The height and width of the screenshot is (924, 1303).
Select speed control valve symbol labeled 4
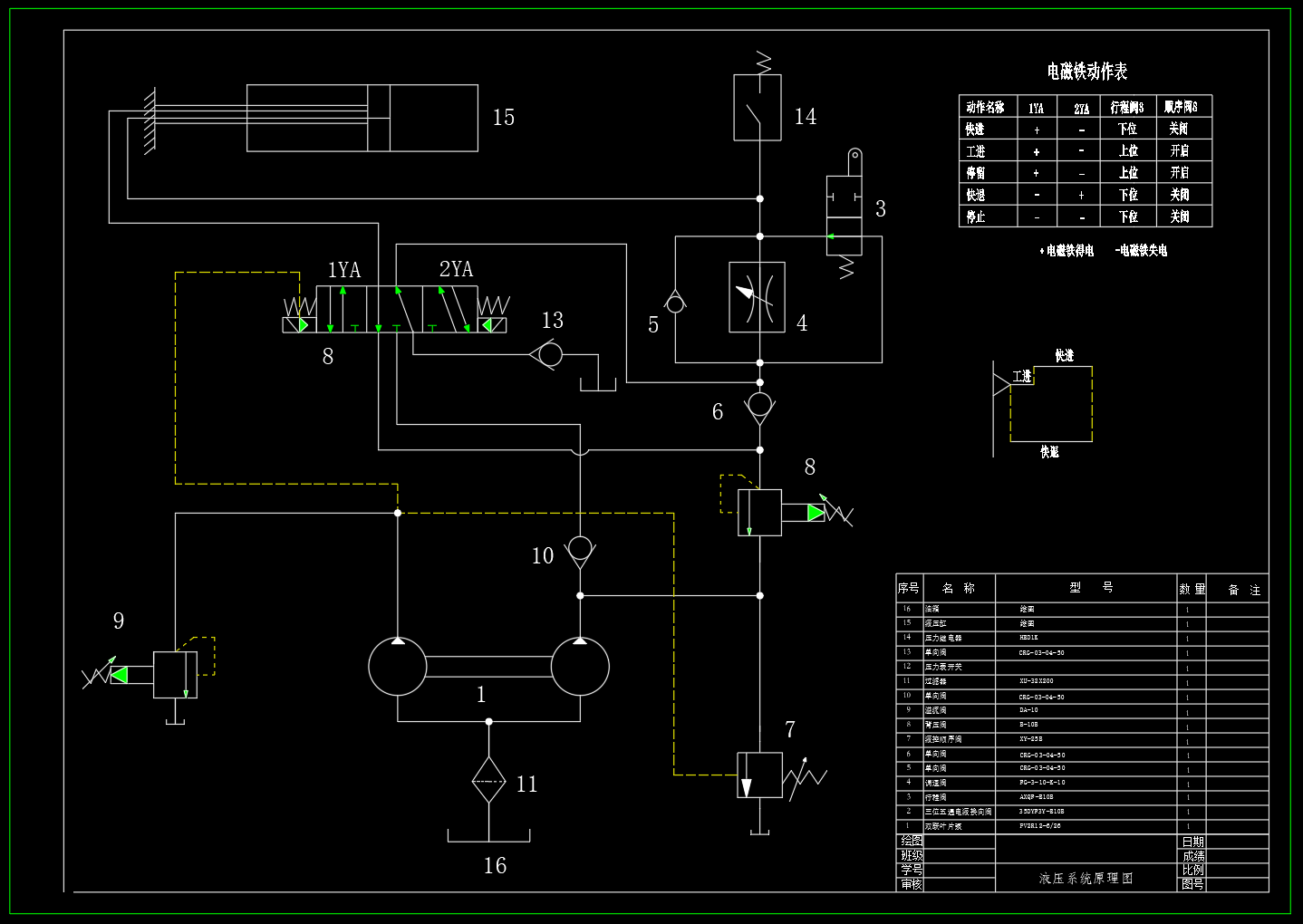[x=758, y=298]
